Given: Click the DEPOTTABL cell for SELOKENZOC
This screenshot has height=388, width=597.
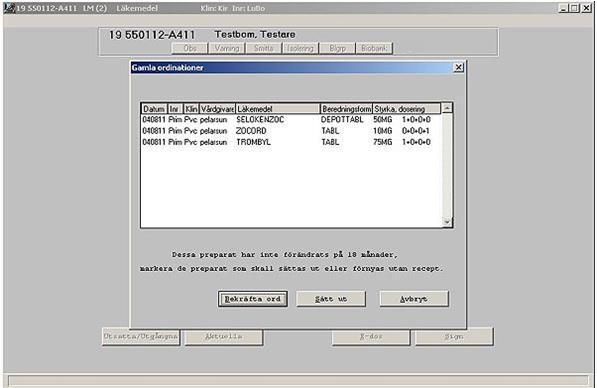Looking at the screenshot, I should tap(342, 120).
